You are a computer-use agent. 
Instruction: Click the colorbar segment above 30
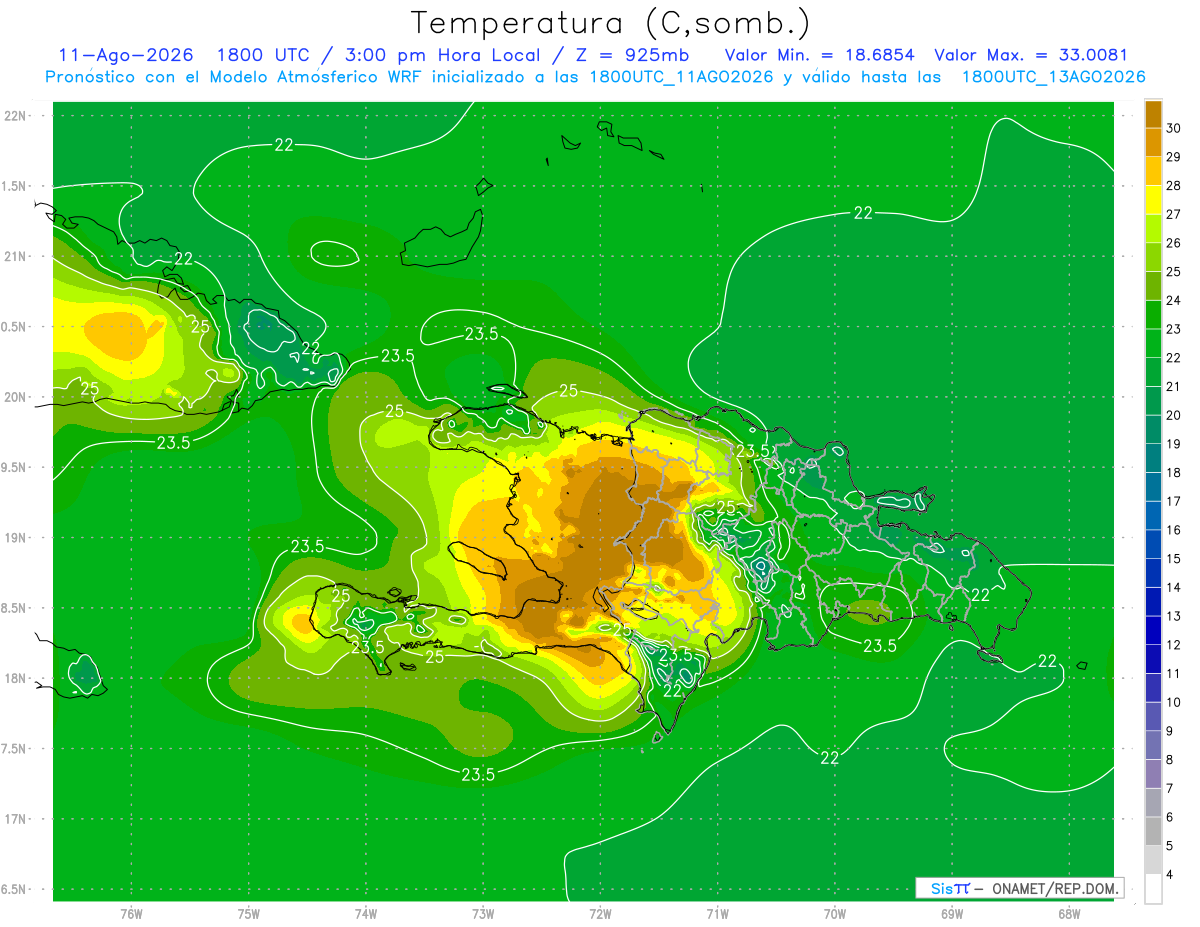coord(1153,114)
